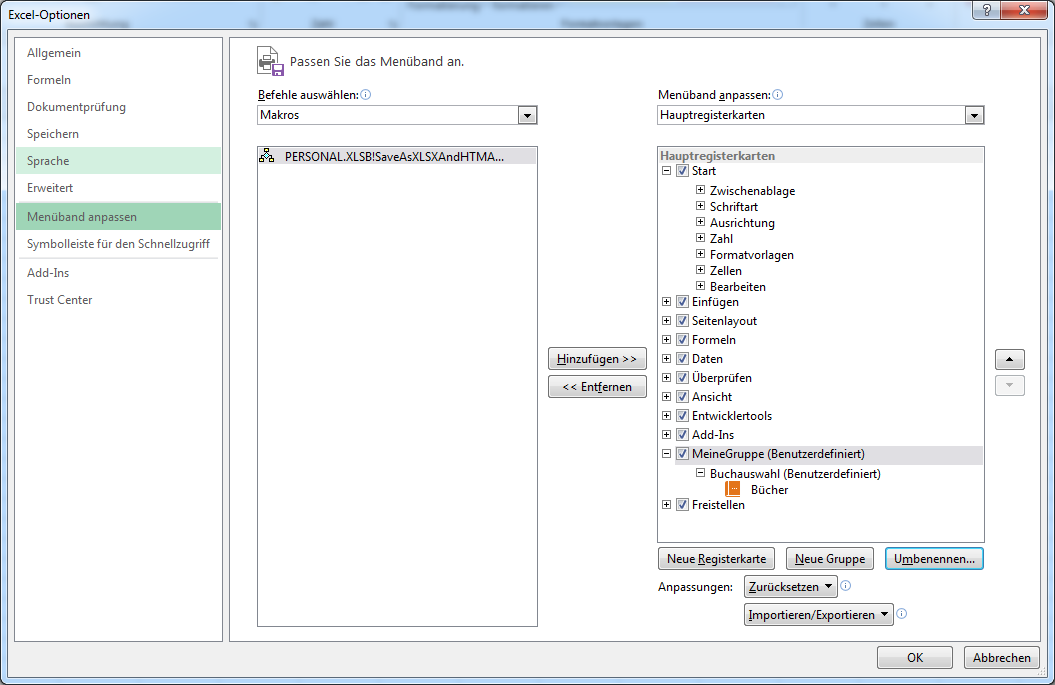The height and width of the screenshot is (685, 1055).
Task: Click the Hinzufügen >> button
Action: tap(597, 359)
